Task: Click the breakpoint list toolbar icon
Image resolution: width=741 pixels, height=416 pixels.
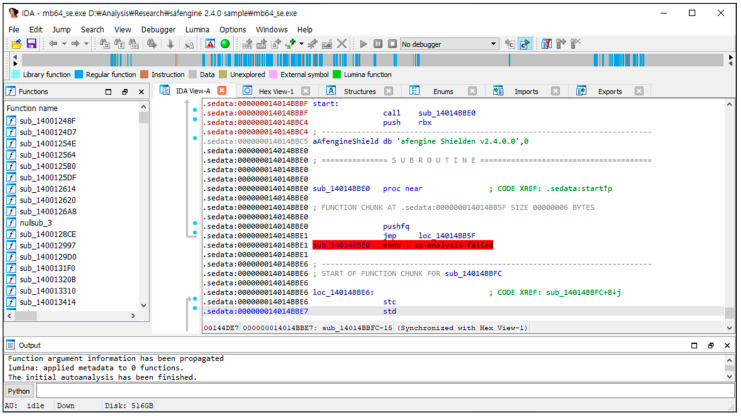Action: click(x=546, y=44)
